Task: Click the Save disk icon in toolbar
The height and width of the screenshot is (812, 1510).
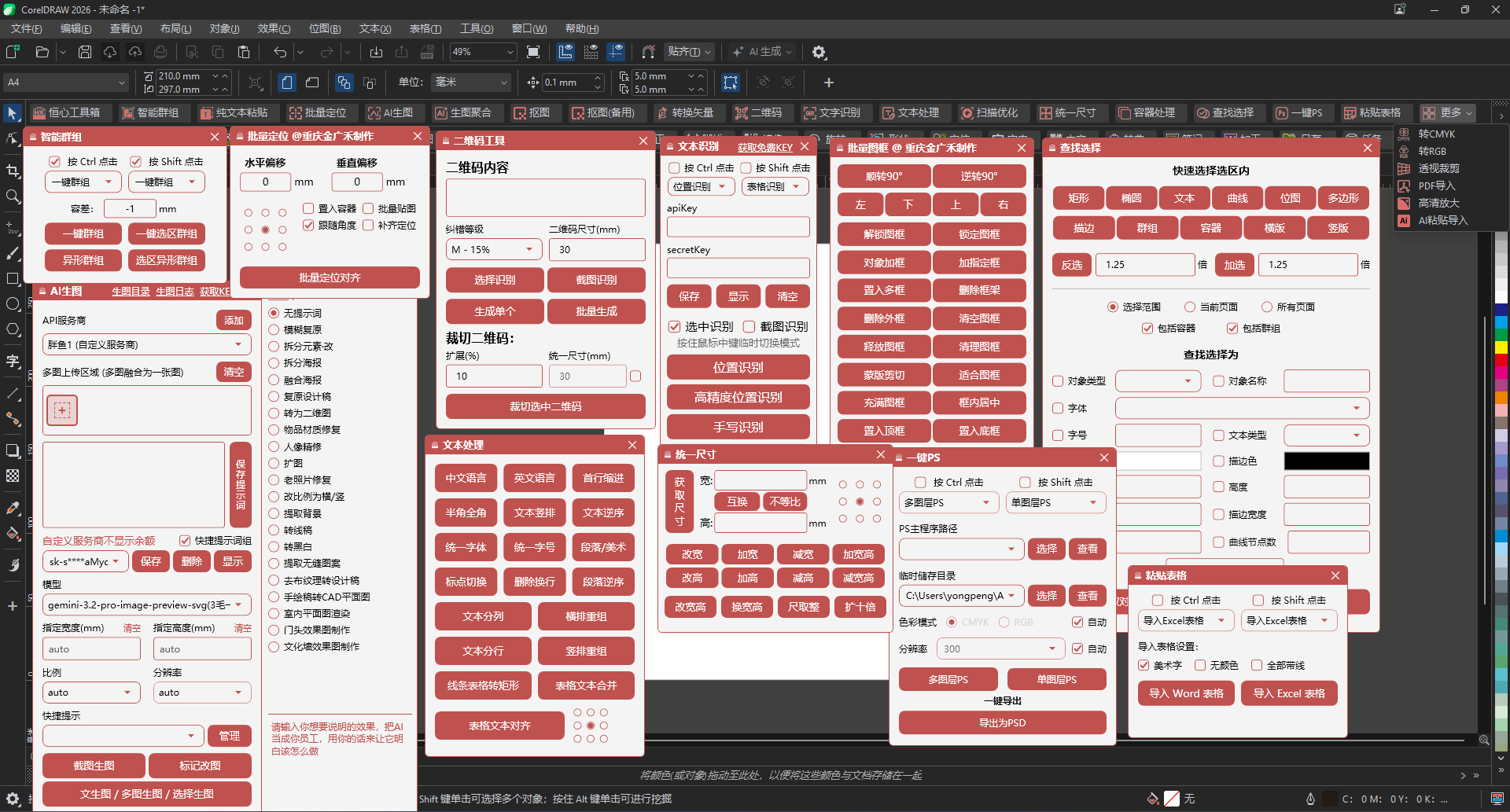Action: (85, 52)
